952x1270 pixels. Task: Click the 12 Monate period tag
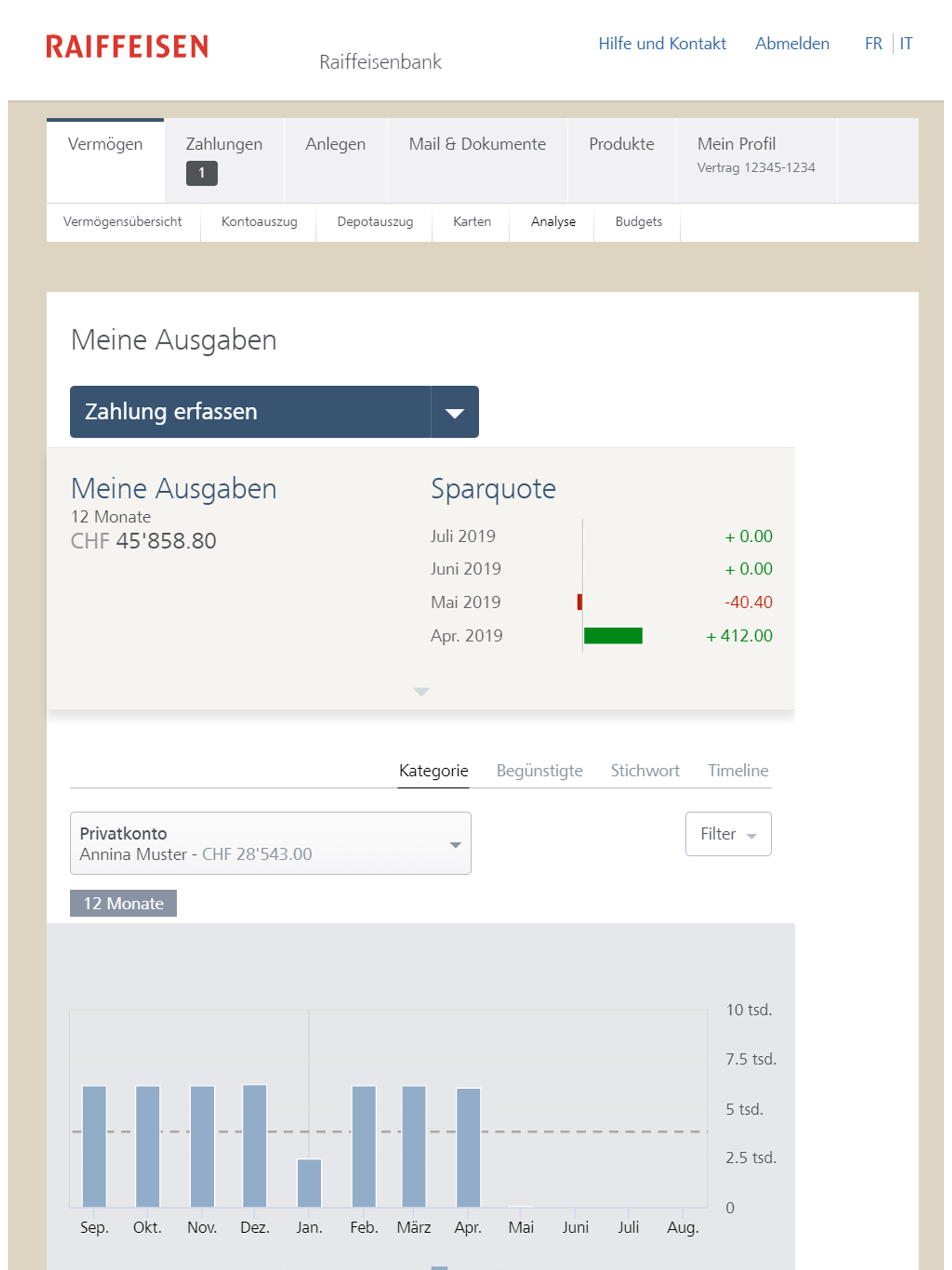[123, 903]
